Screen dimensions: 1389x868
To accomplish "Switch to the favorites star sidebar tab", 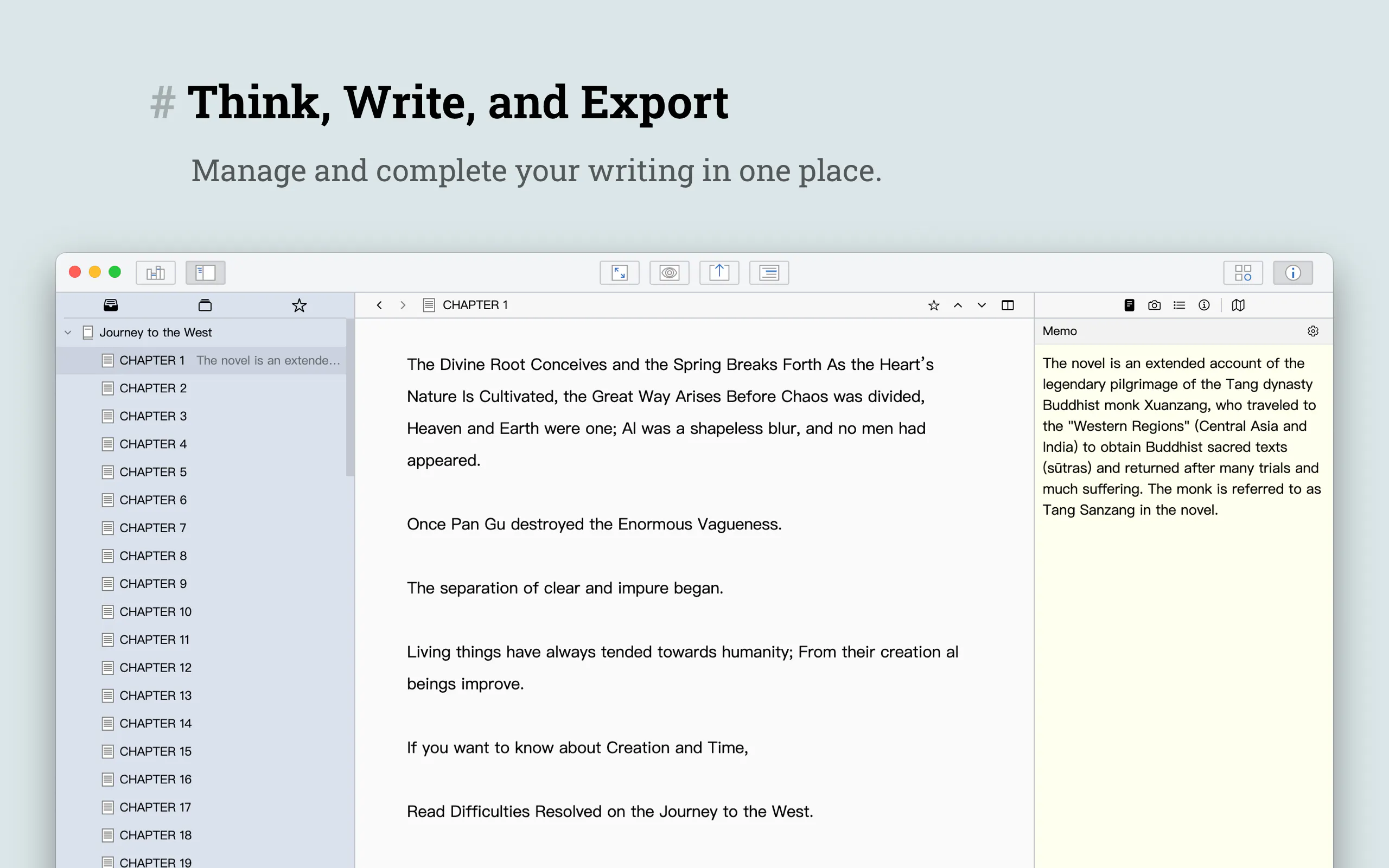I will pos(299,305).
